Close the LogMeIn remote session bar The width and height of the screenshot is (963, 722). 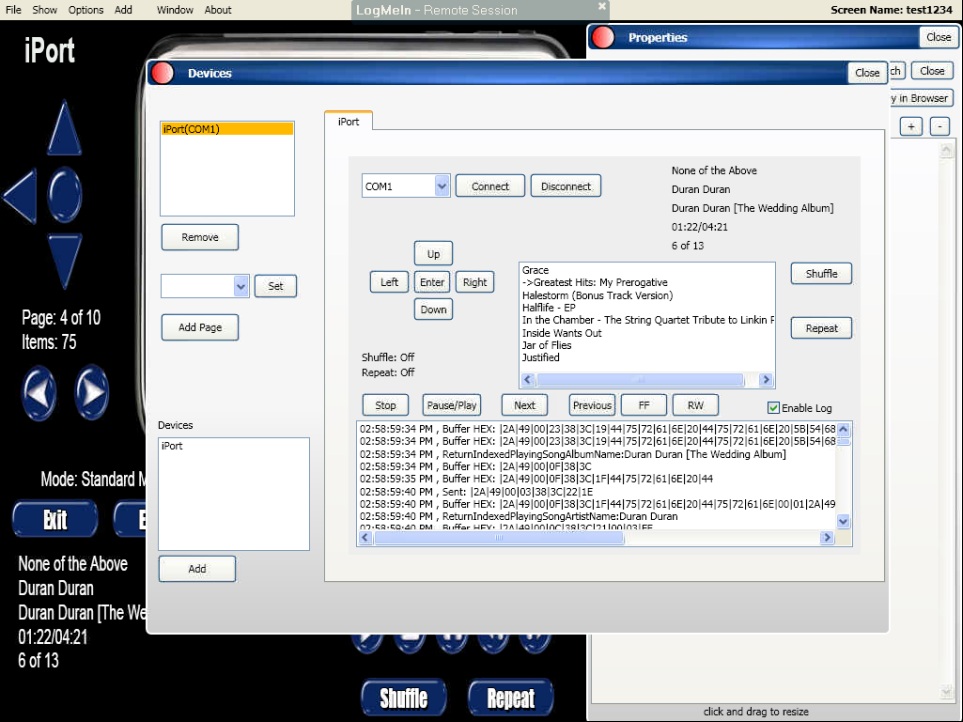602,6
